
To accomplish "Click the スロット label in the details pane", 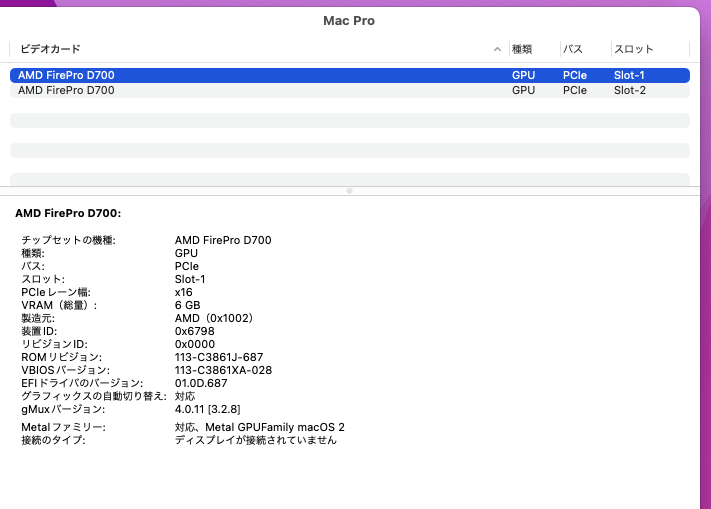I will (x=43, y=279).
